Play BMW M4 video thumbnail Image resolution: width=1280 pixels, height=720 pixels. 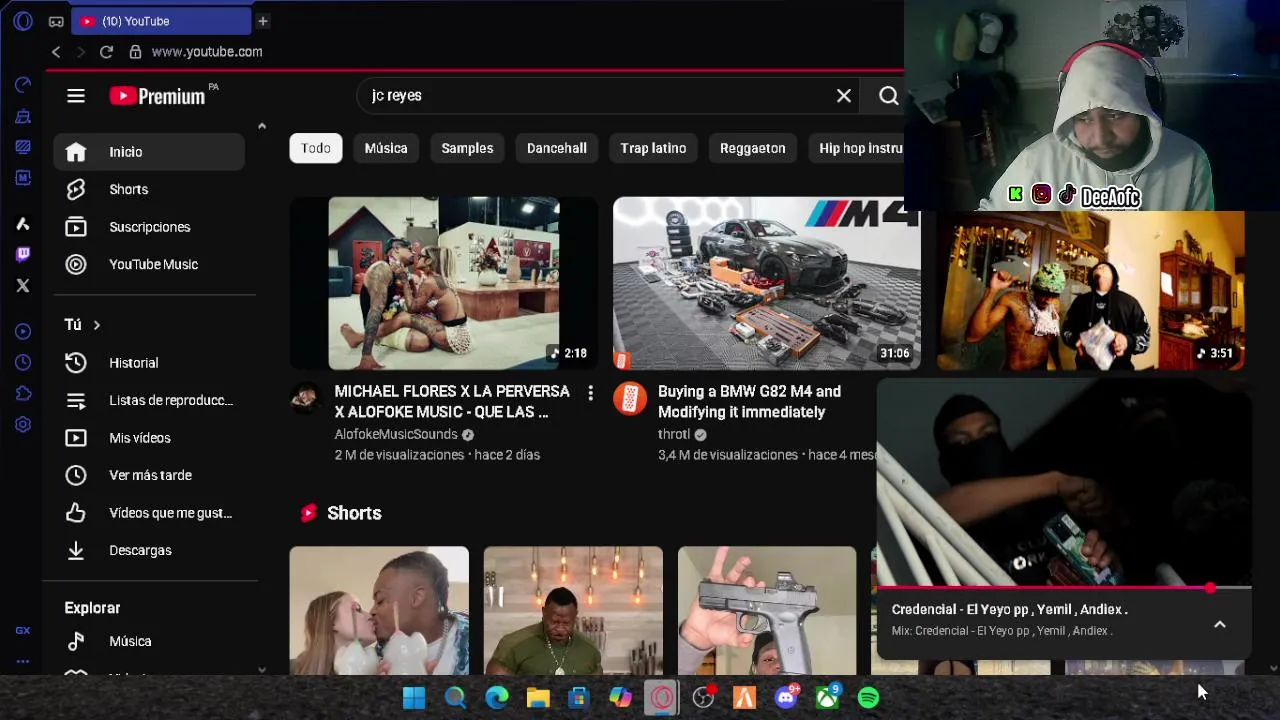(767, 283)
